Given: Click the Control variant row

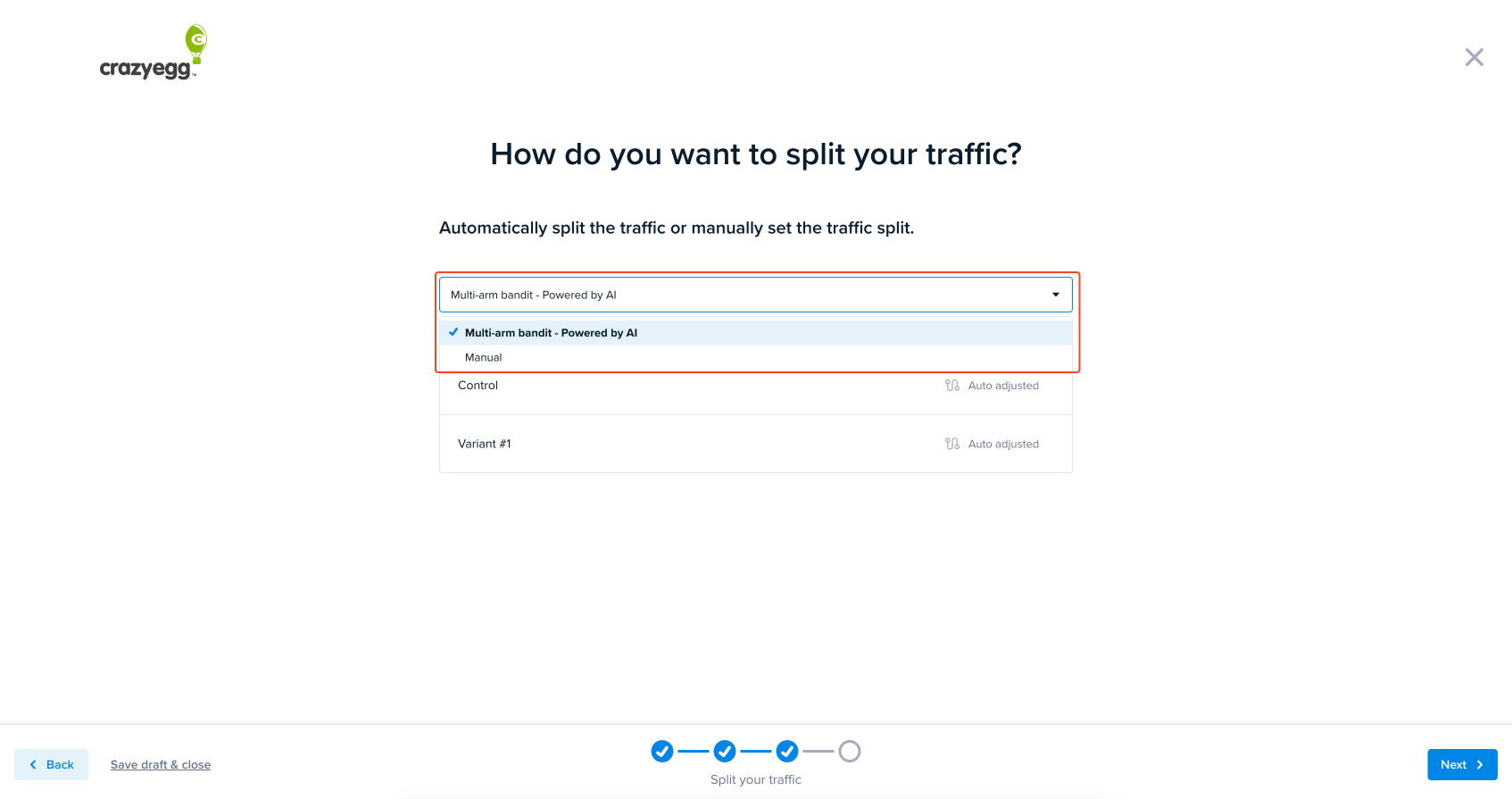Looking at the screenshot, I should coord(755,386).
